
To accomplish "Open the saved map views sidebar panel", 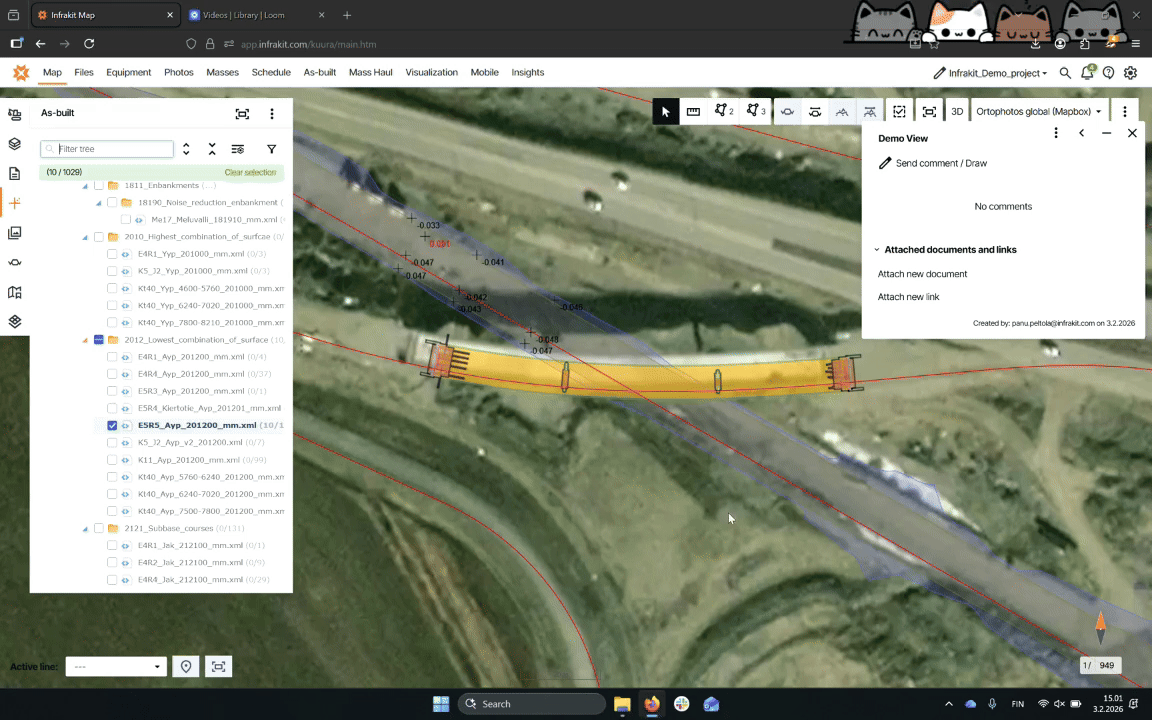I will point(15,292).
